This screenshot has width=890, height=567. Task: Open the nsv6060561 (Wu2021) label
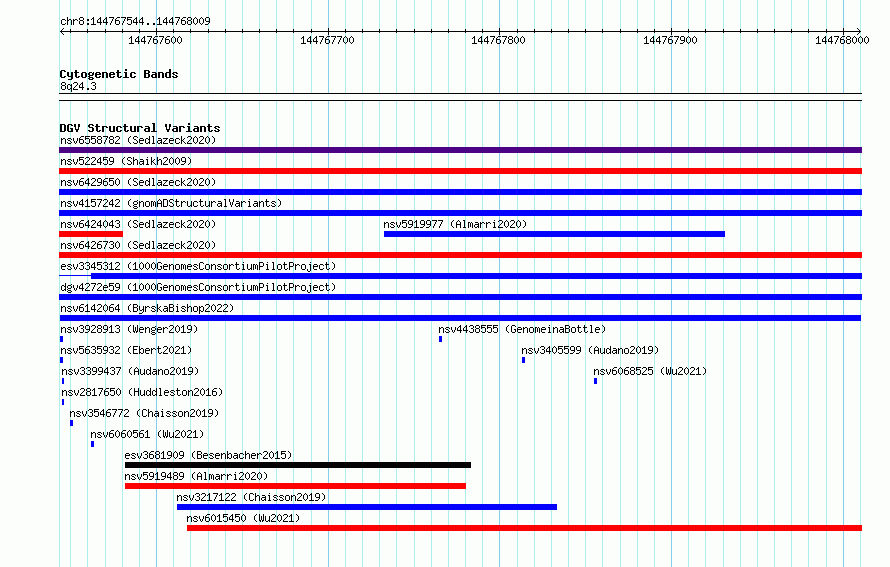point(147,434)
